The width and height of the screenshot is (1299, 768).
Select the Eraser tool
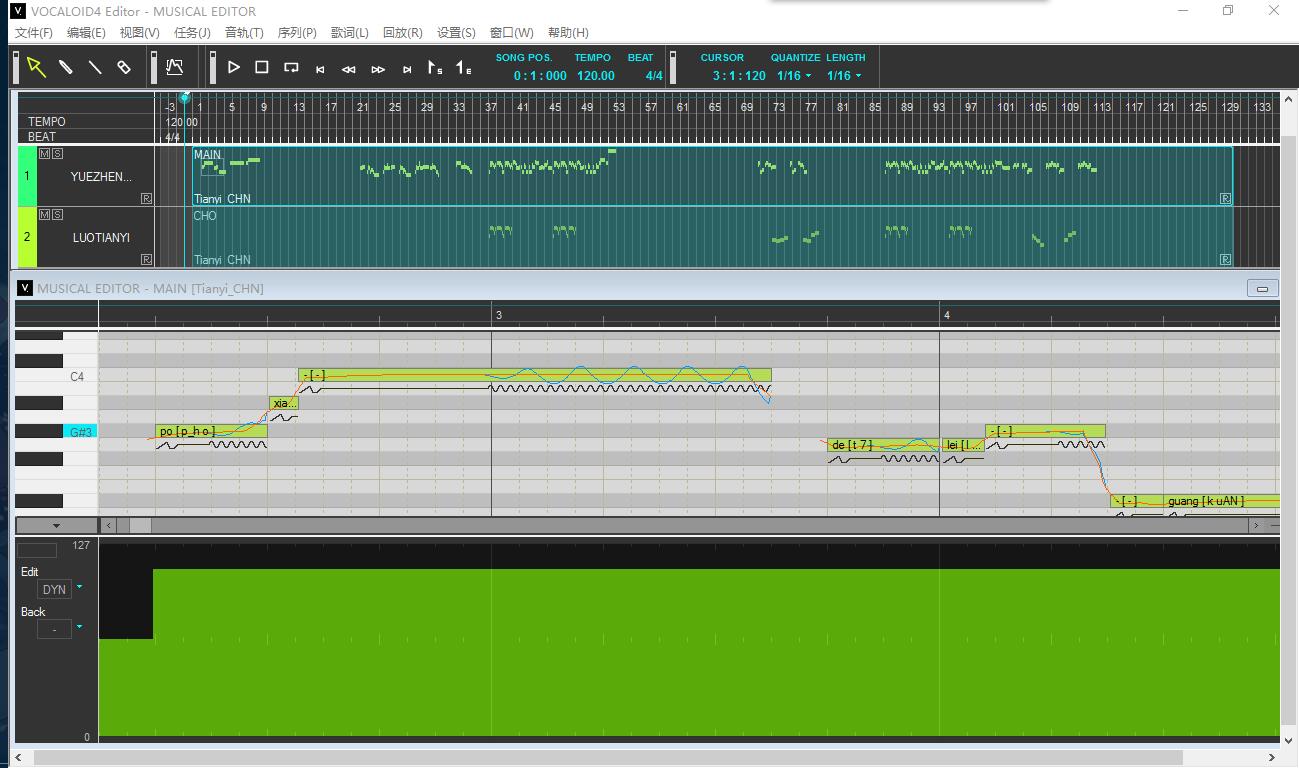pos(124,67)
